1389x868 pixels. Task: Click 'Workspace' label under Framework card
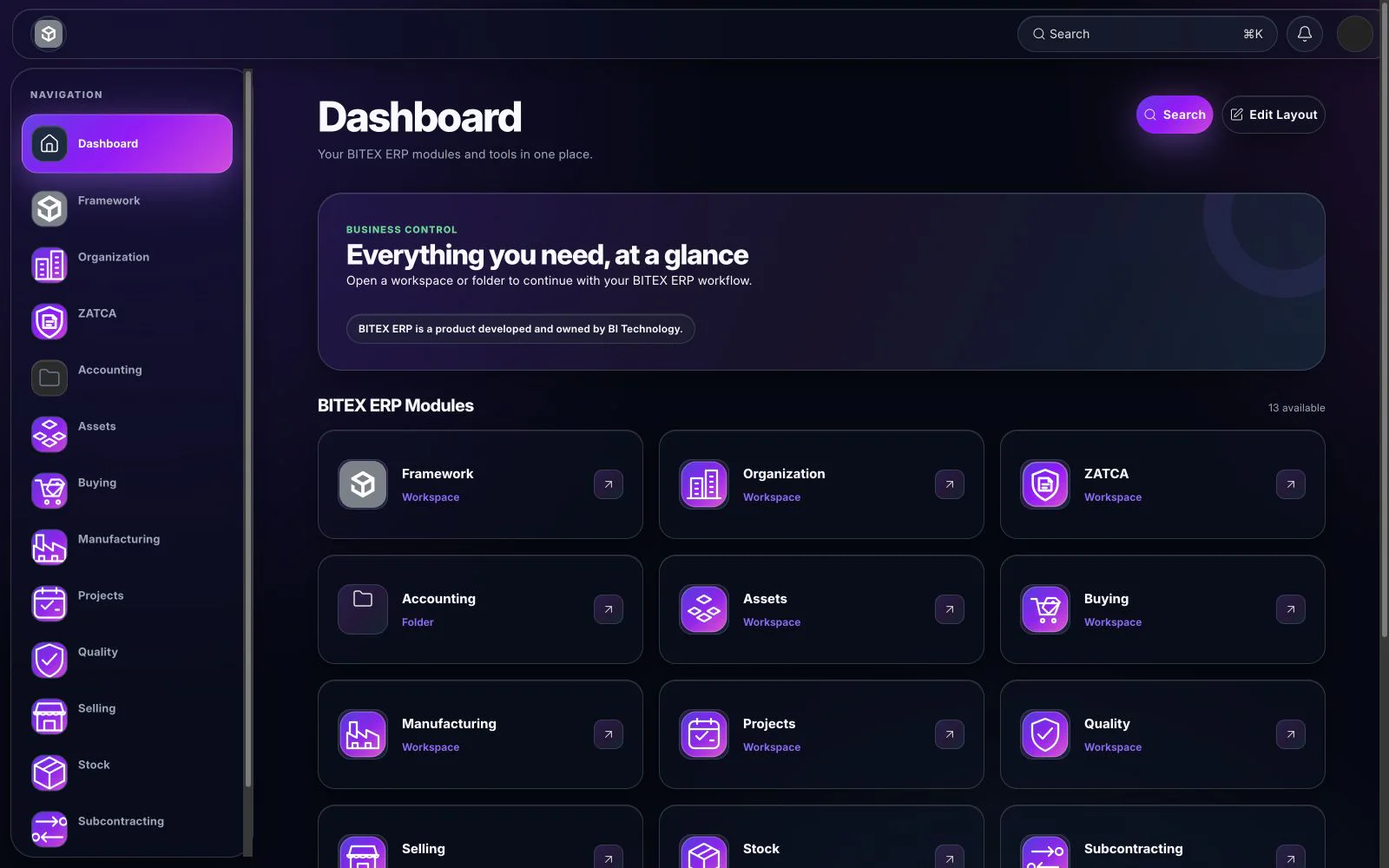431,497
